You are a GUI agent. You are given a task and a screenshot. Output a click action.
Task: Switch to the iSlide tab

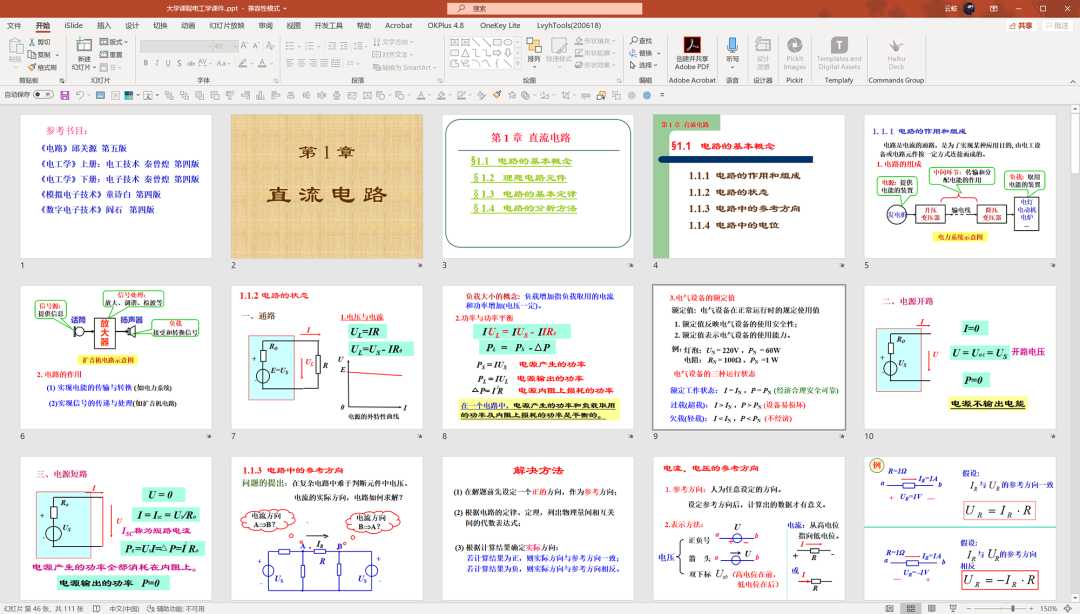[x=73, y=25]
